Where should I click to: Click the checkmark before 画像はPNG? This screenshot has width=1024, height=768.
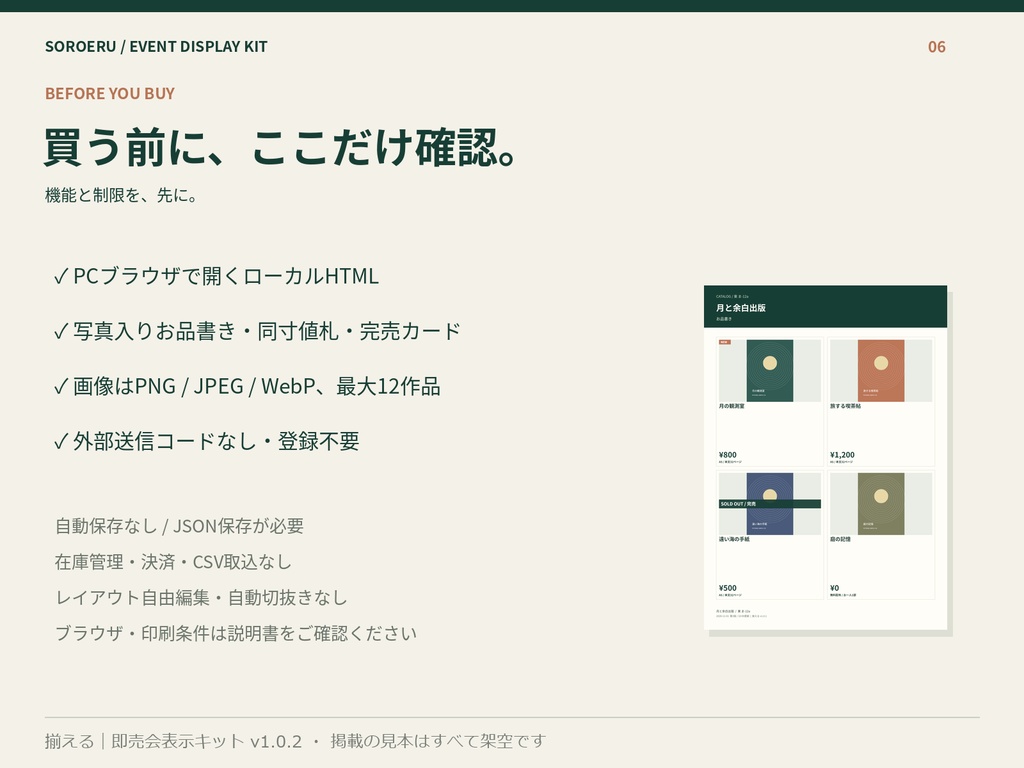[x=61, y=387]
